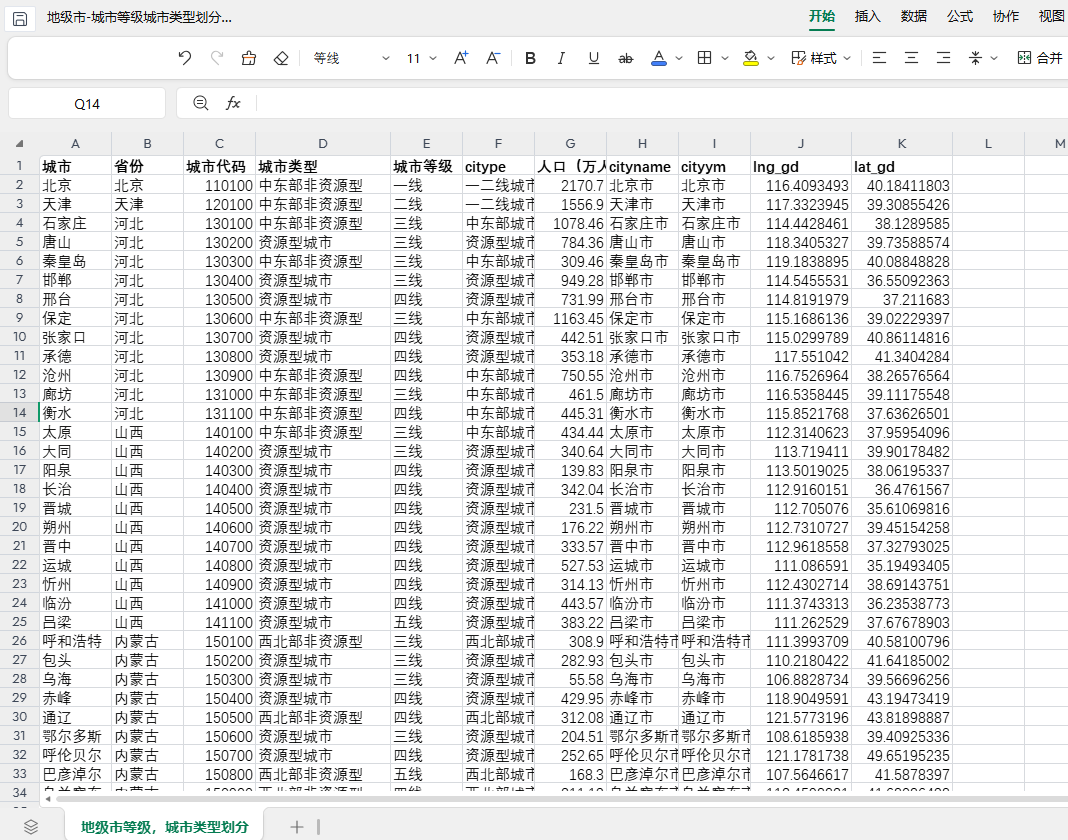1068x840 pixels.
Task: Click the 合并 merge cells button
Action: 1040,58
